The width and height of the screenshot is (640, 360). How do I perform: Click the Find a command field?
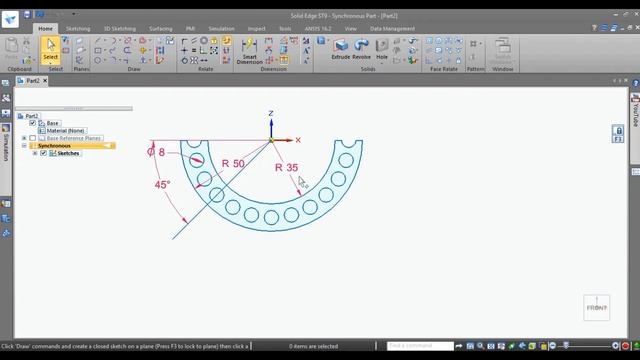tap(420, 346)
